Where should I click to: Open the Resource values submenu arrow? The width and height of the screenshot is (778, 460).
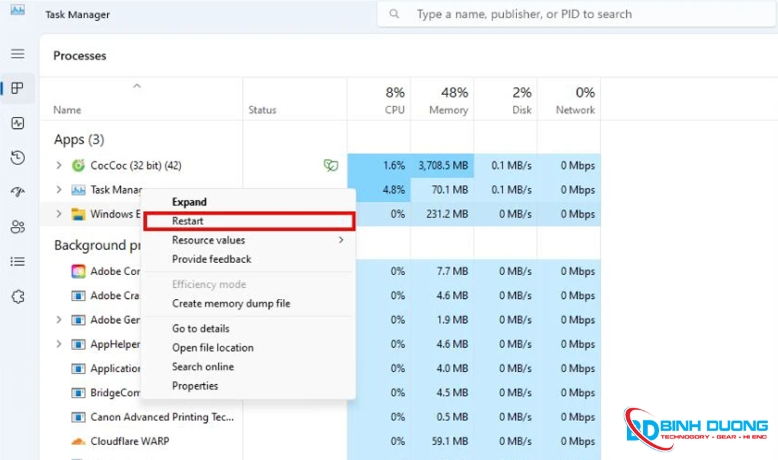point(341,240)
